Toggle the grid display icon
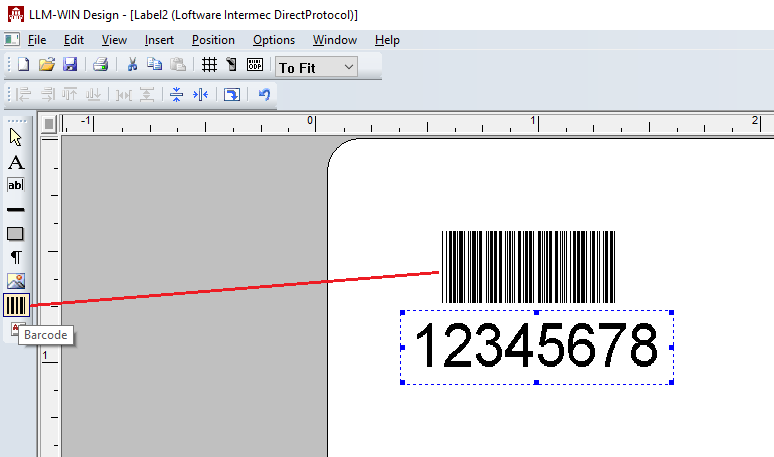Image resolution: width=774 pixels, height=457 pixels. coord(209,65)
